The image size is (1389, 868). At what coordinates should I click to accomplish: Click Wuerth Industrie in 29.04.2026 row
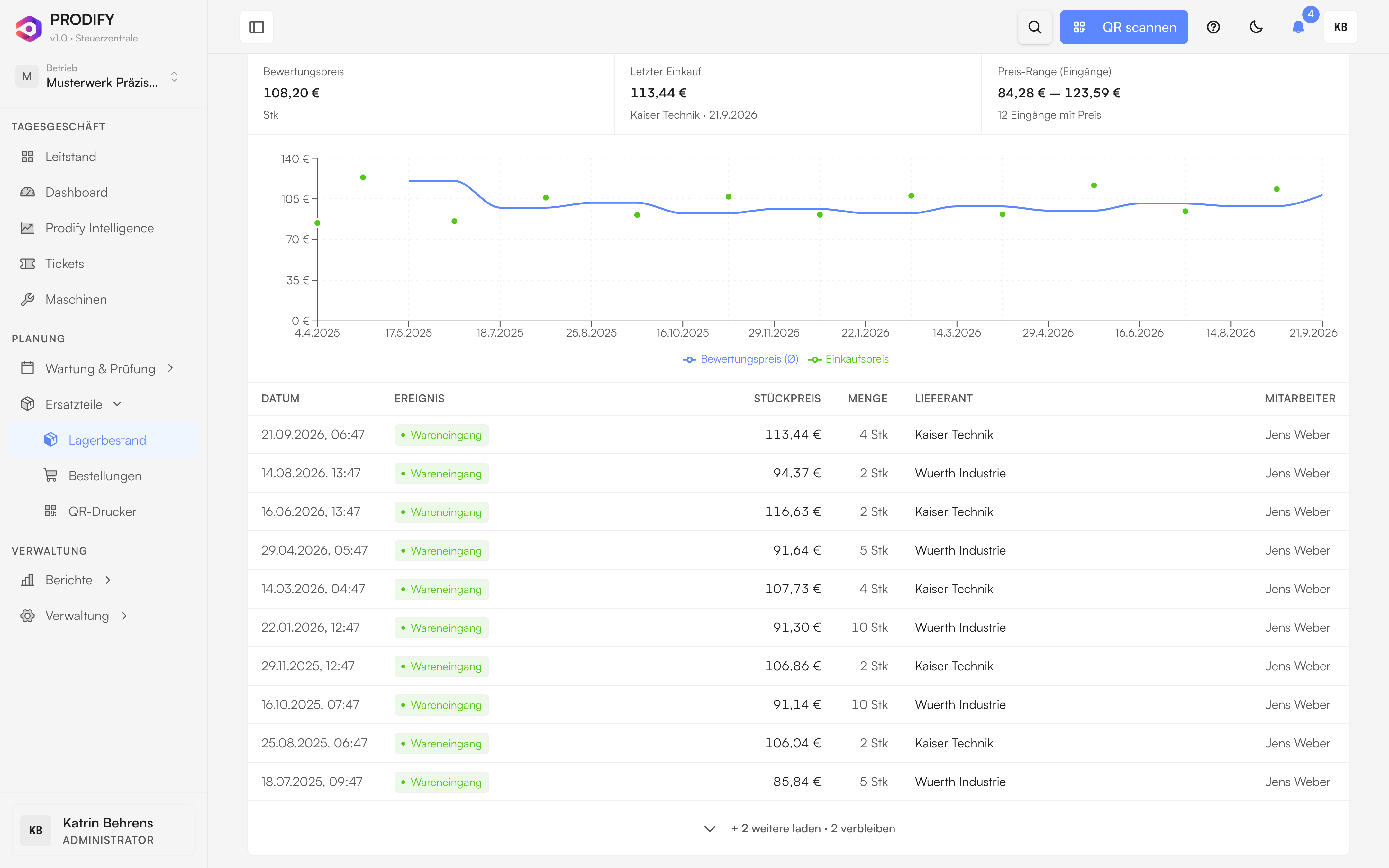point(960,550)
